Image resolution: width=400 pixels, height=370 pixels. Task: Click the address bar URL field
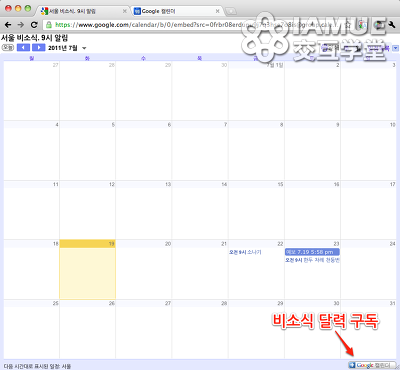coord(197,24)
